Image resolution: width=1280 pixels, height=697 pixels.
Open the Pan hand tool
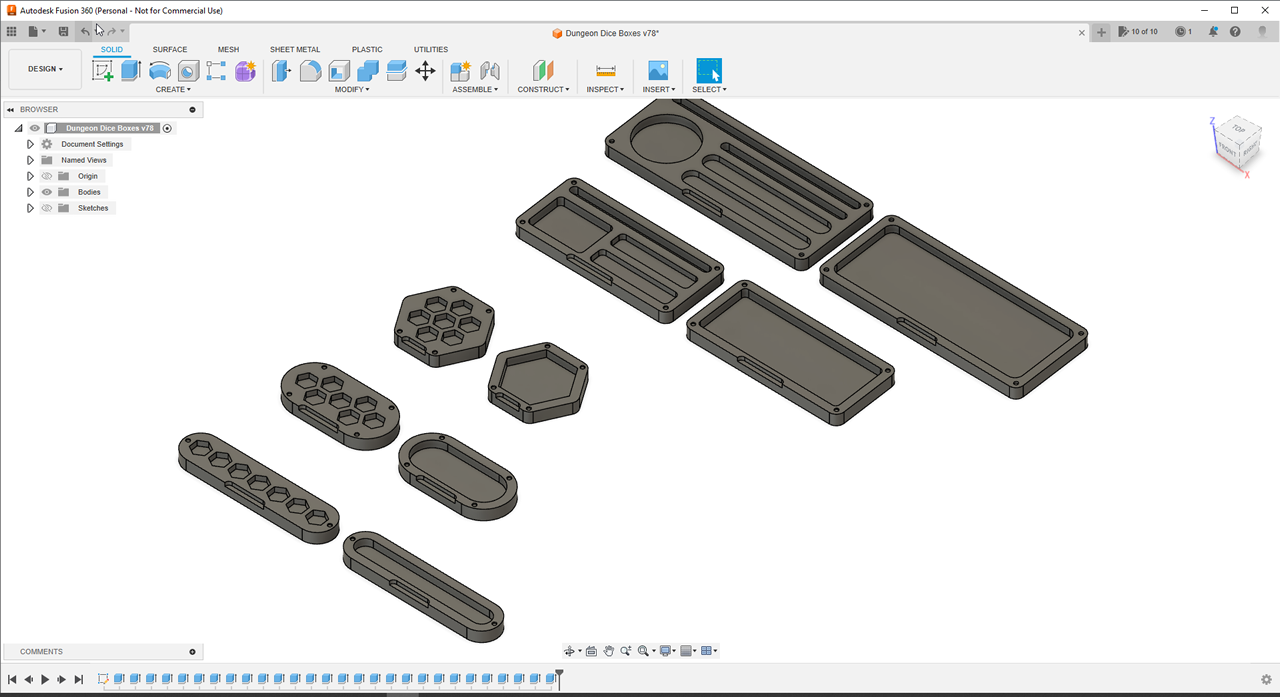(x=608, y=651)
